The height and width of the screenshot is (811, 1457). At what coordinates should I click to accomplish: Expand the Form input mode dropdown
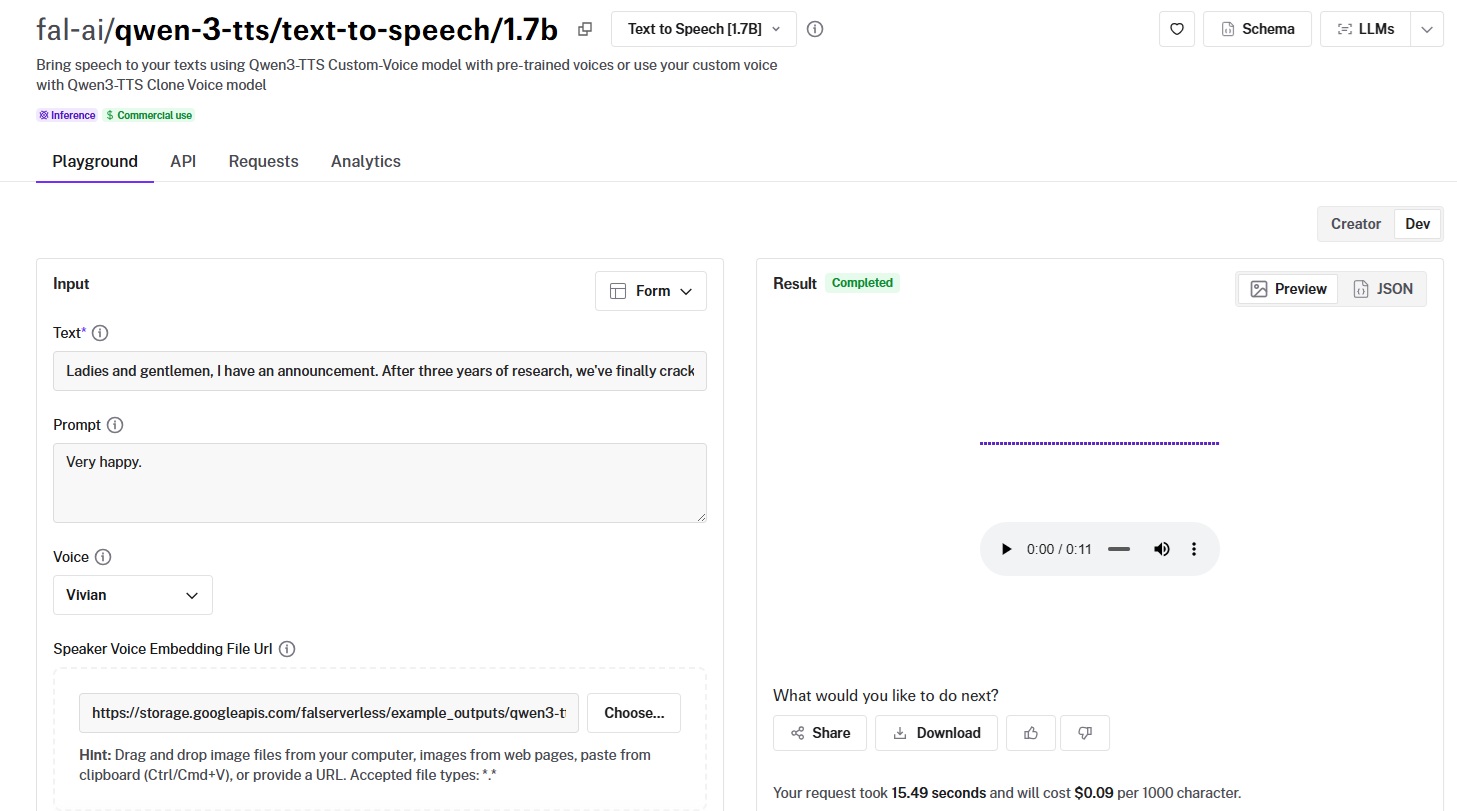click(650, 291)
